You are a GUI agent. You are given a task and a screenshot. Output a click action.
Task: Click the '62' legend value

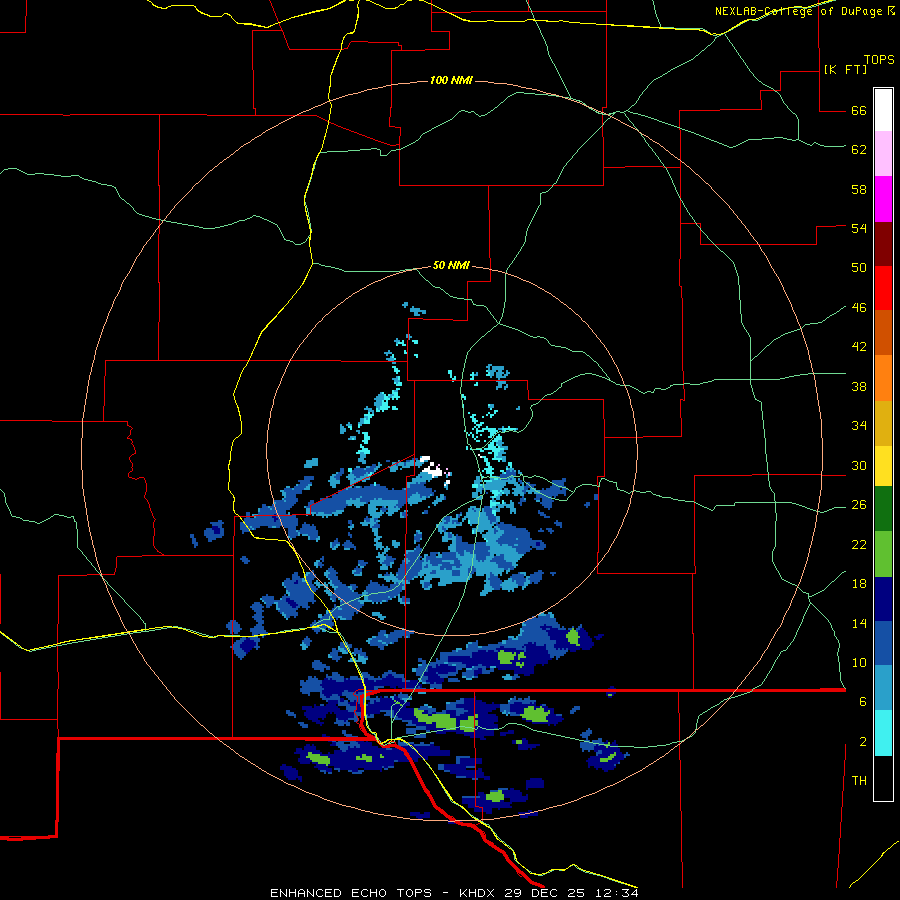click(859, 150)
